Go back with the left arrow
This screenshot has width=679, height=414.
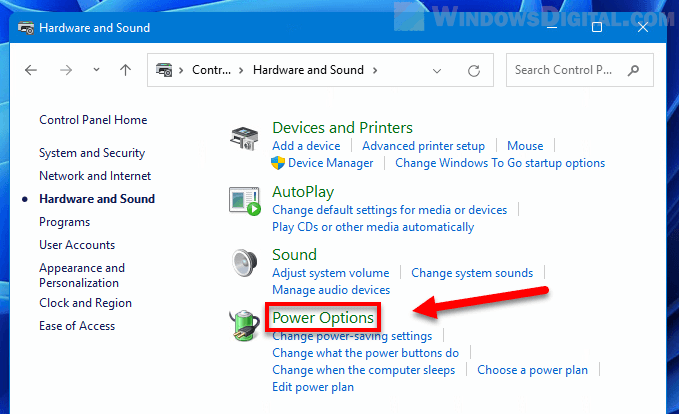coord(31,70)
